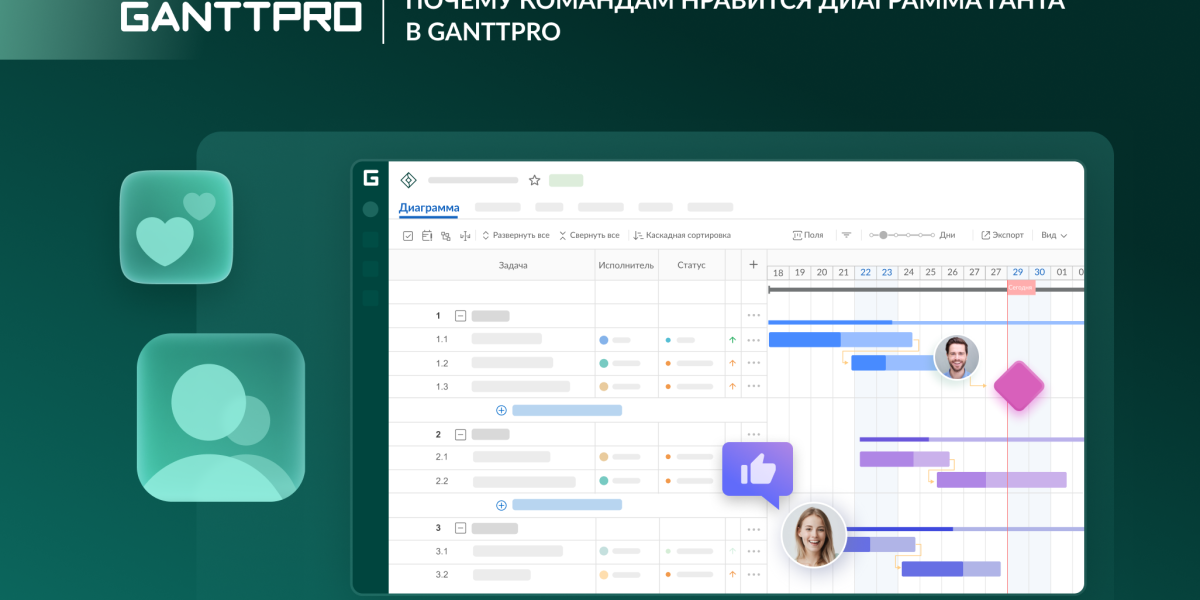Image resolution: width=1200 pixels, height=600 pixels.
Task: Open the Поля (Fields) settings
Action: 808,234
